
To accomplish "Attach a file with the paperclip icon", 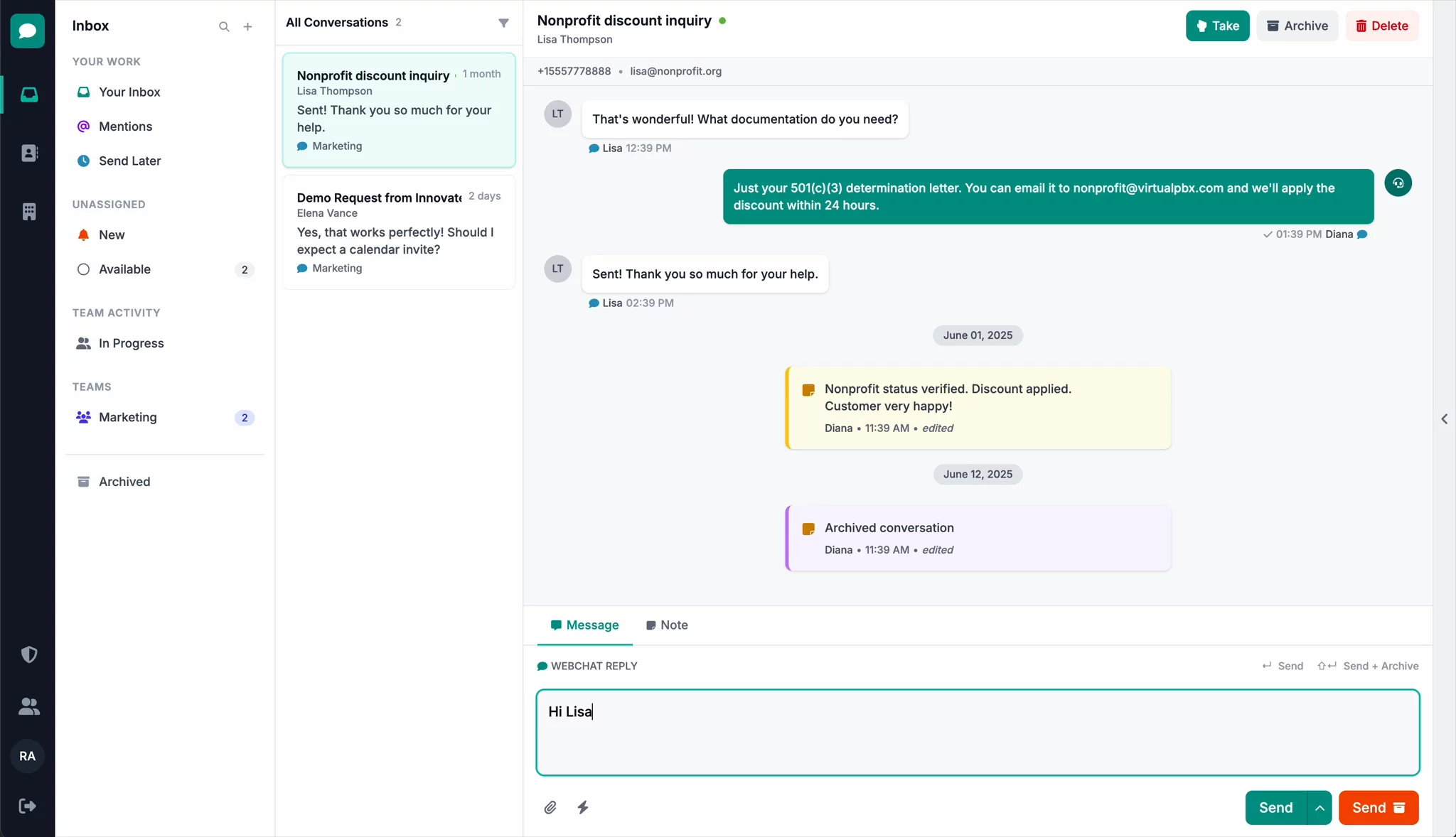I will [x=550, y=807].
